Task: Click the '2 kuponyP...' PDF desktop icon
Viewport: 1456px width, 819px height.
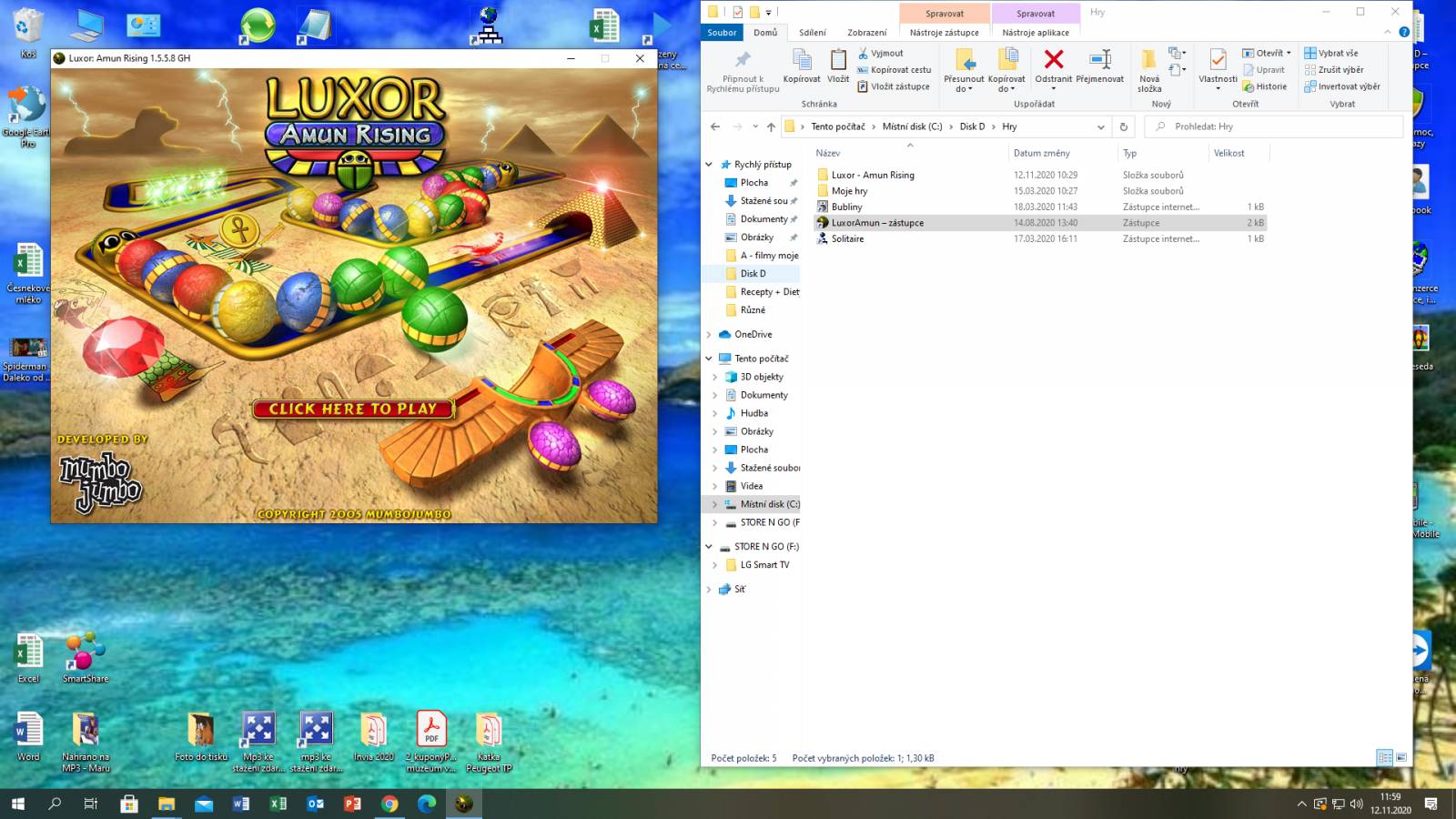Action: coord(430,742)
